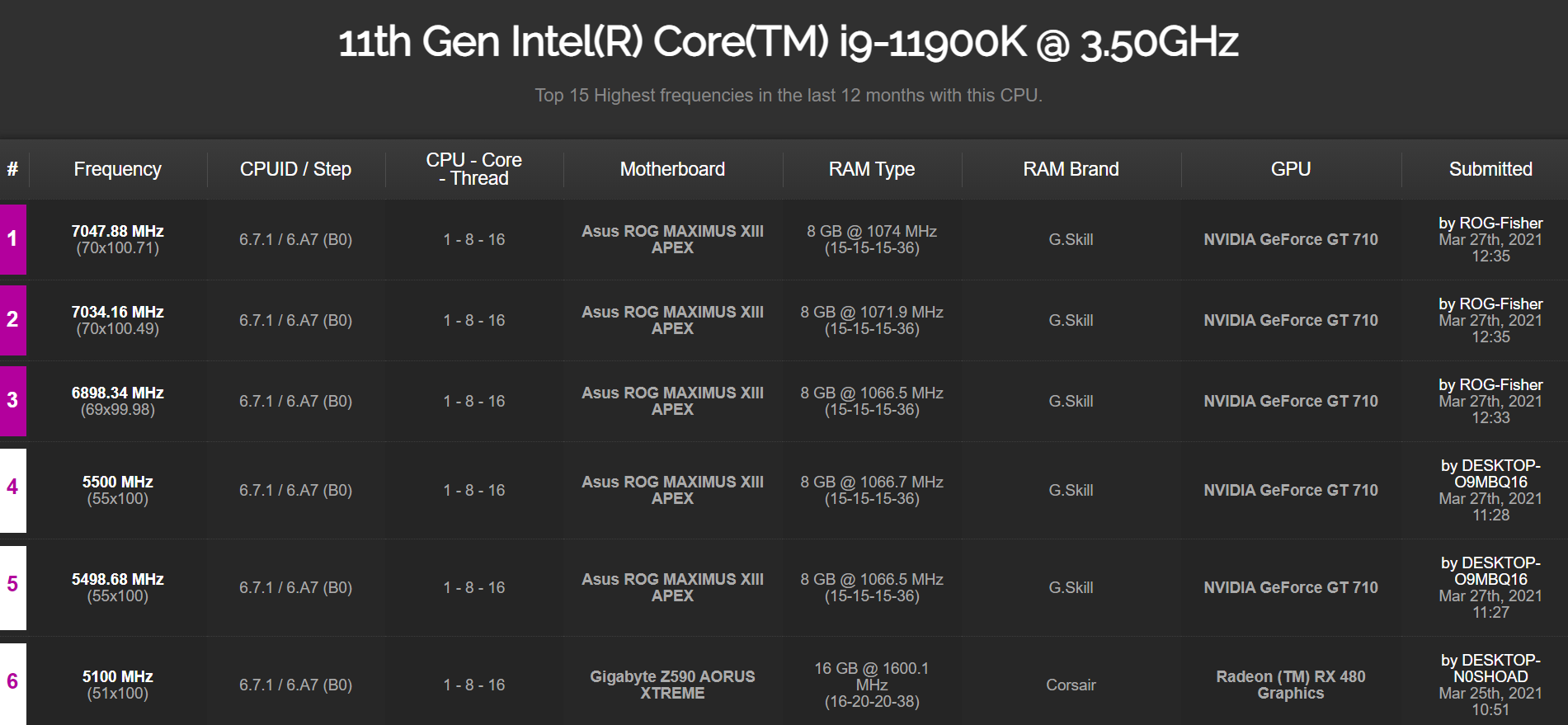
Task: Click the white rank 4 badge
Action: (x=12, y=490)
